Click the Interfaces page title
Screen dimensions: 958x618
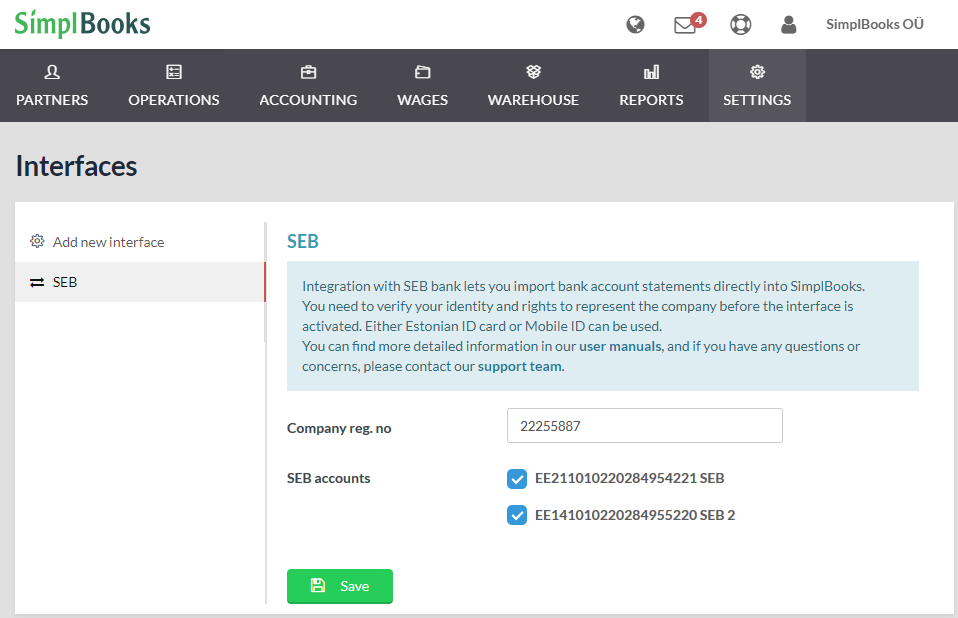pyautogui.click(x=76, y=166)
